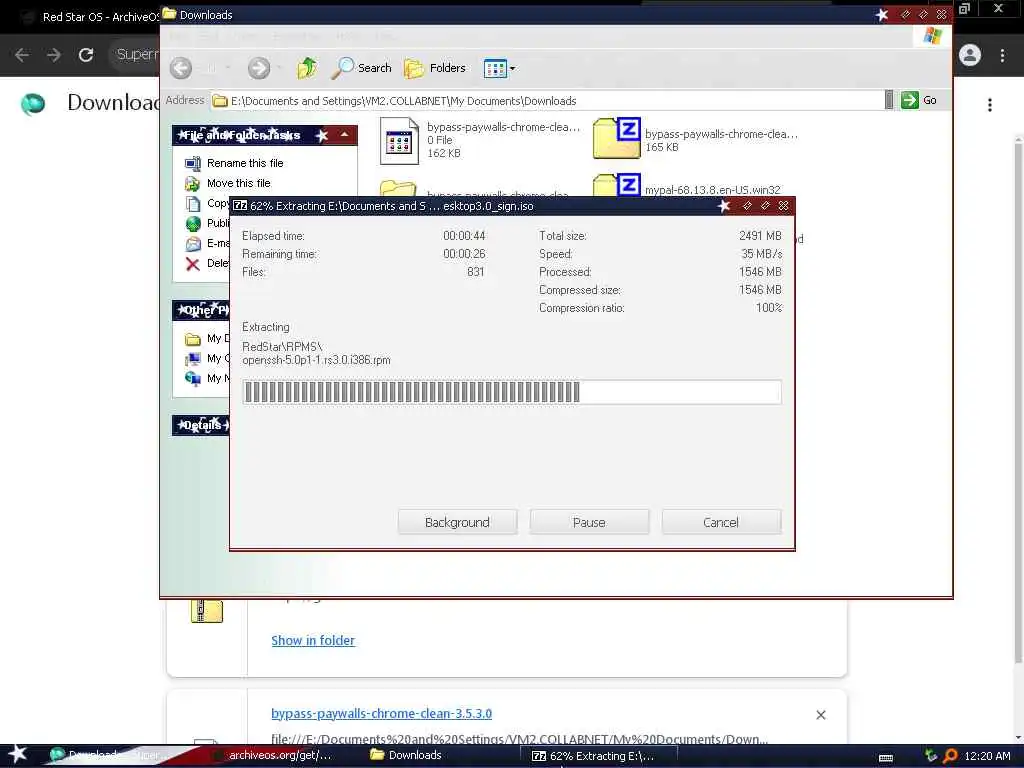
Task: Toggle the Folders pane button
Action: [435, 68]
